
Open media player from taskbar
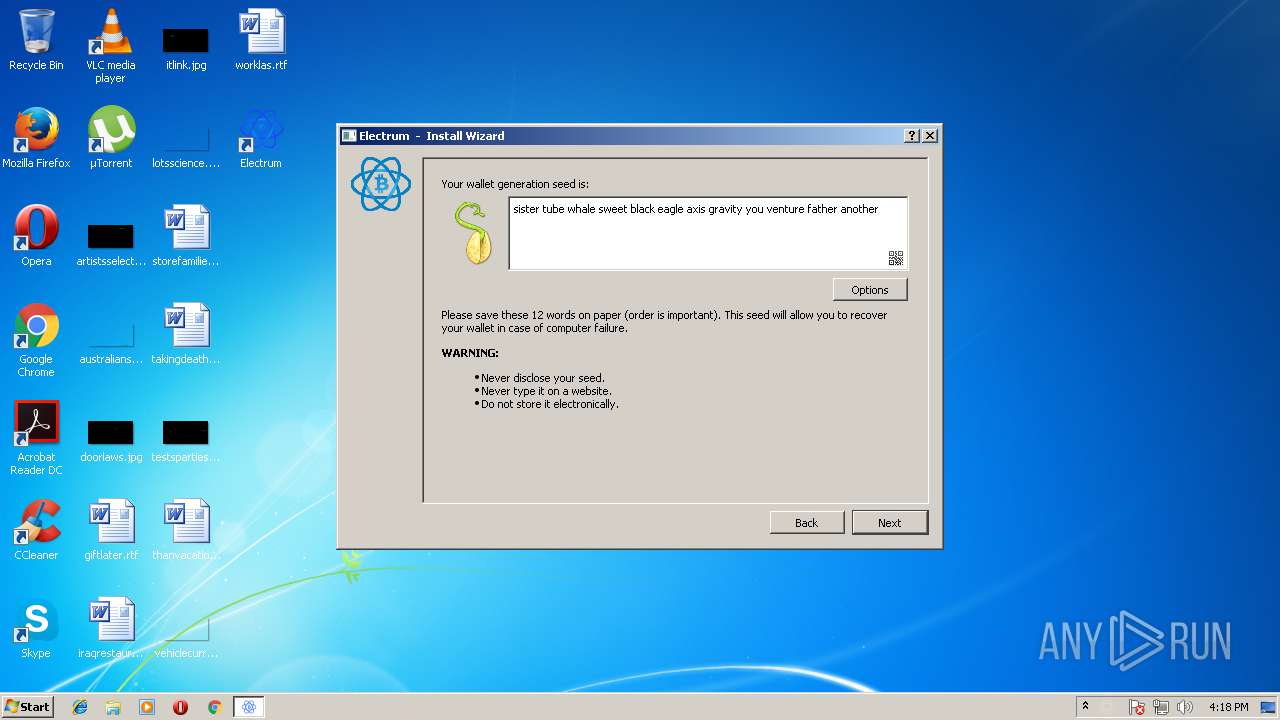click(x=147, y=707)
